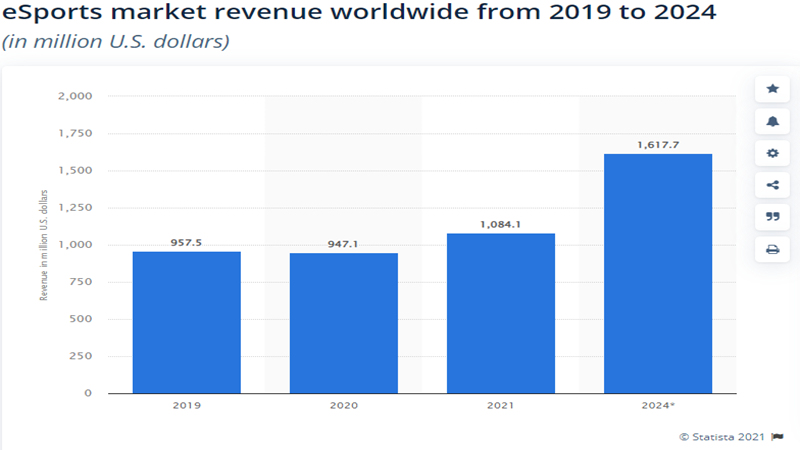Print the chart using printer icon
Viewport: 800px width, 450px height.
pos(772,249)
